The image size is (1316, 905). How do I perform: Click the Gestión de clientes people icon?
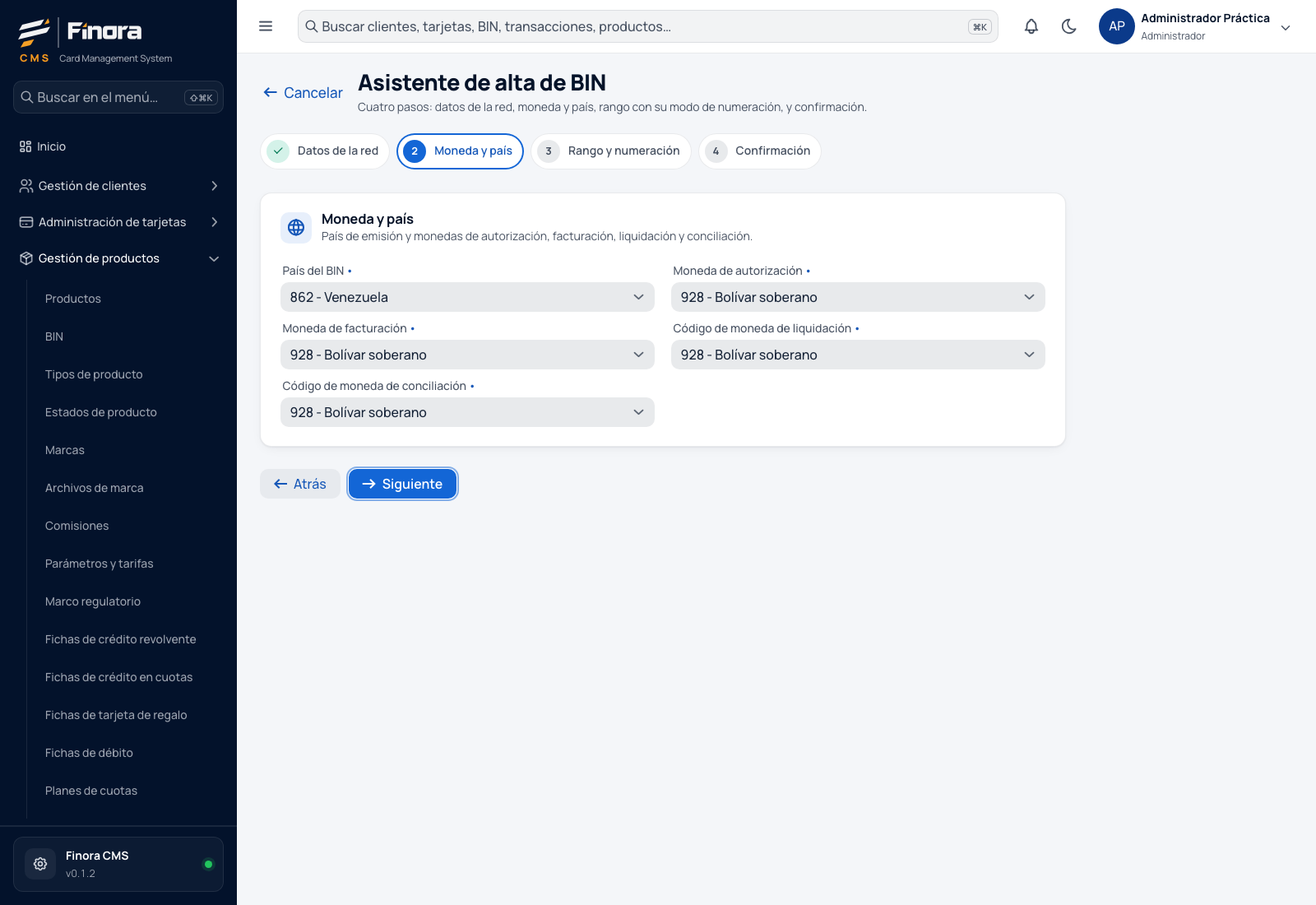26,186
